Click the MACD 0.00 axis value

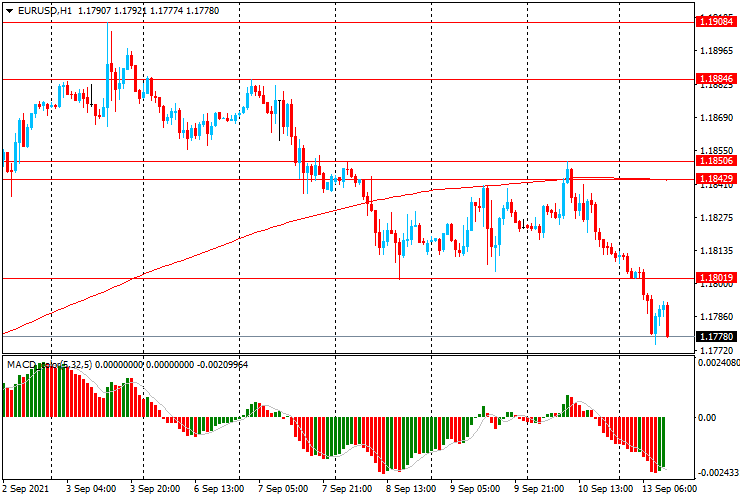point(706,418)
